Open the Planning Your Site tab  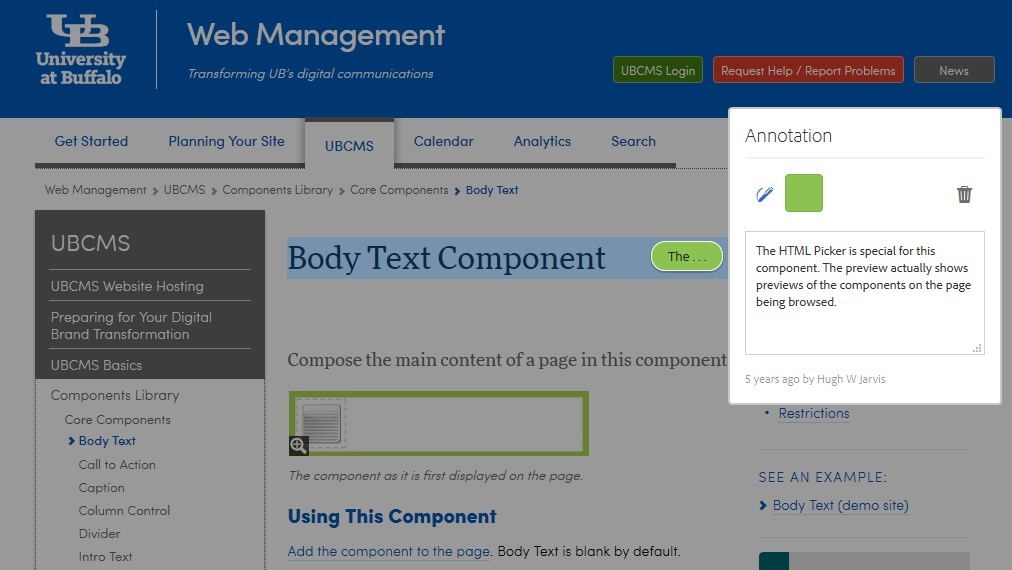[226, 142]
